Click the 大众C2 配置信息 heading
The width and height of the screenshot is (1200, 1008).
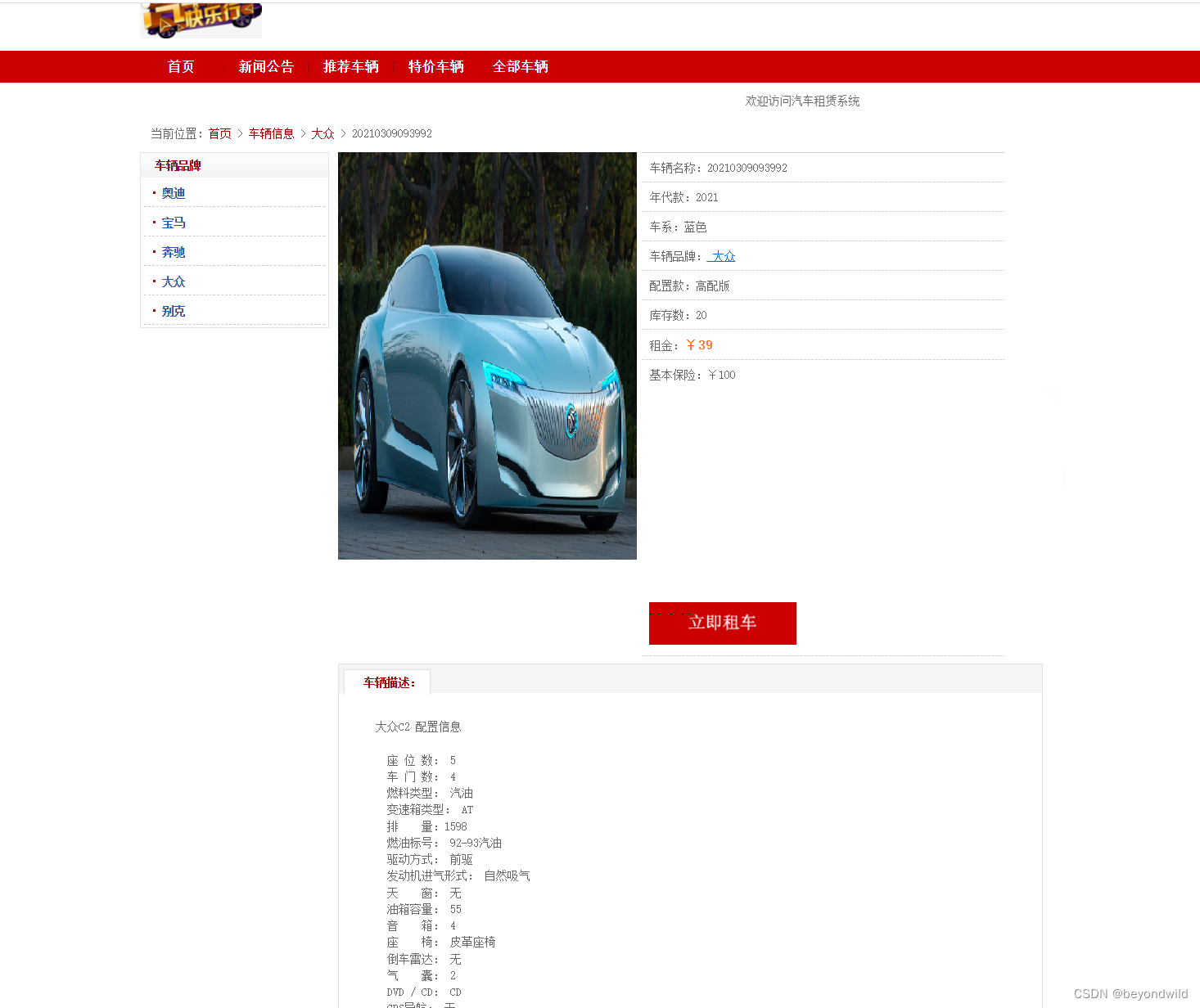coord(418,727)
